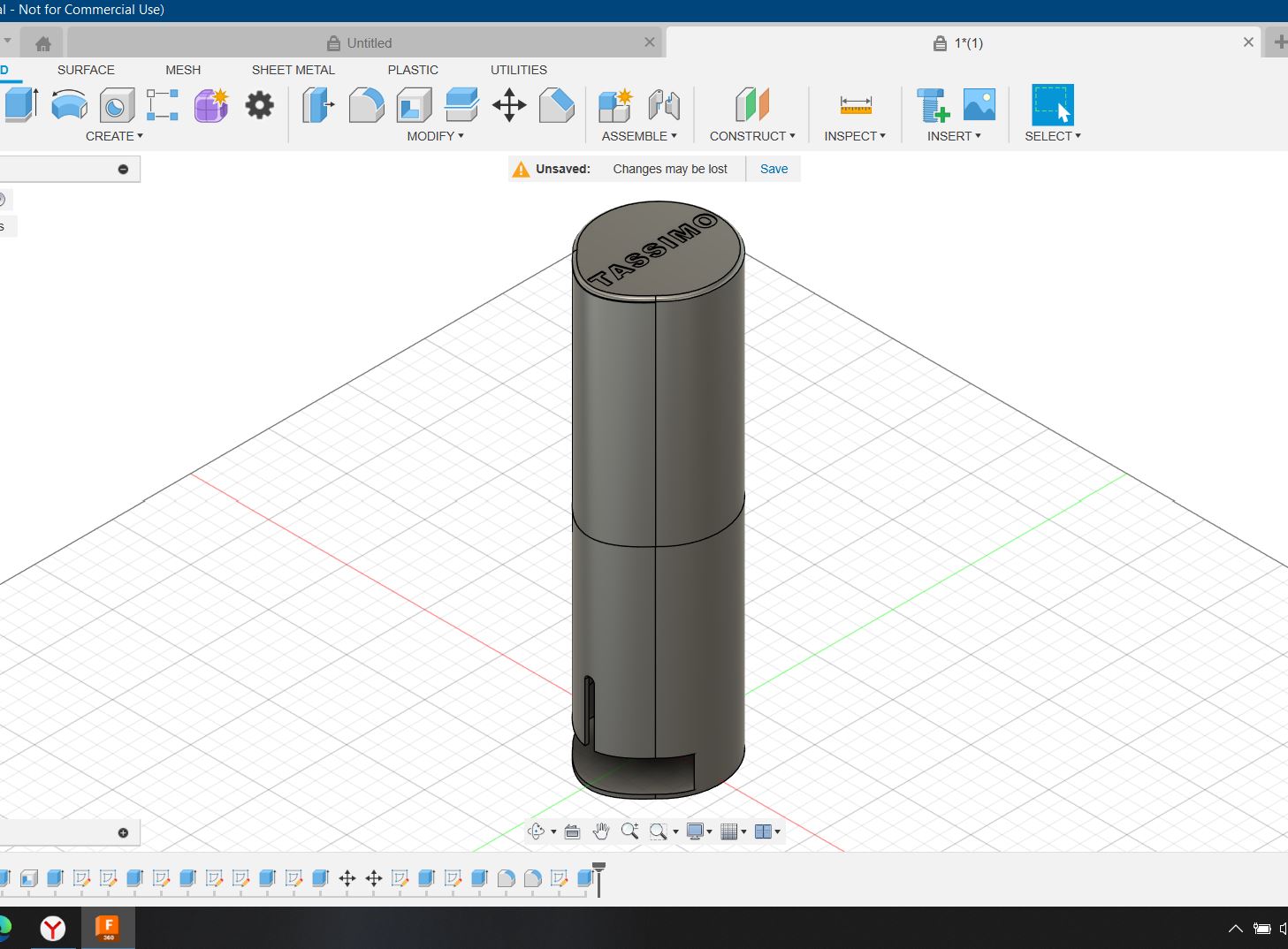Click the Measure tool icon
The width and height of the screenshot is (1288, 949).
pos(855,105)
